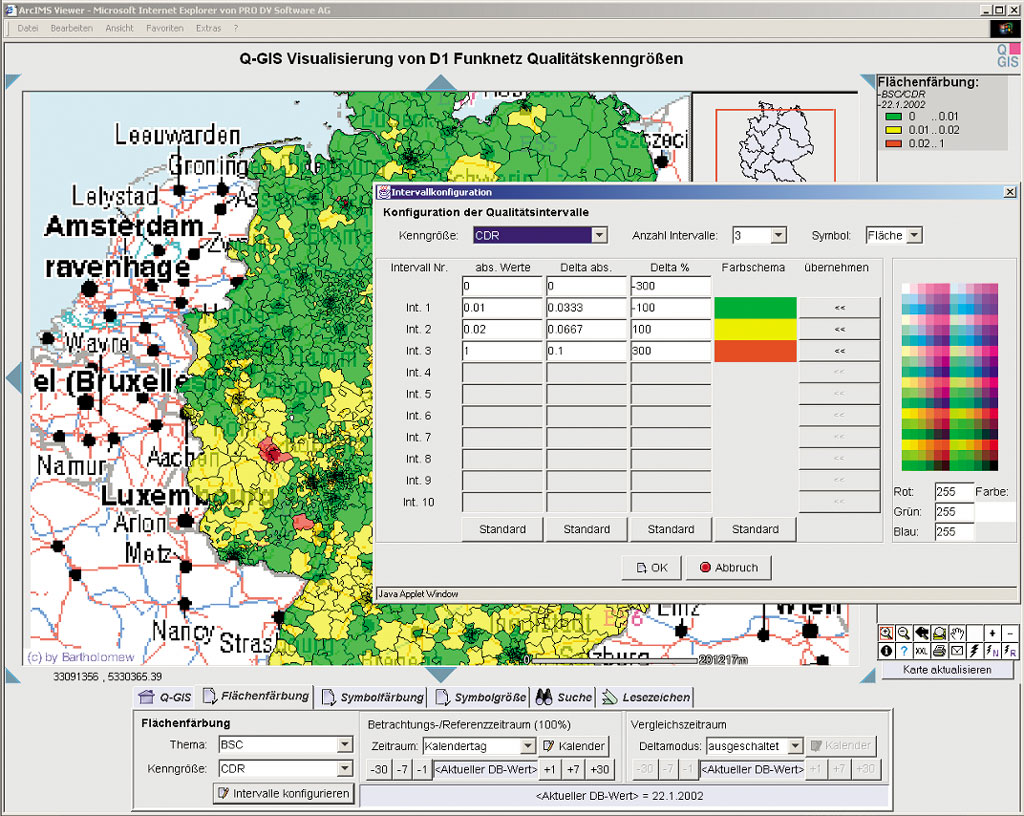Open the Kenngröße dropdown in Intervallkonfiguration dialog
This screenshot has height=816, width=1024.
point(599,236)
